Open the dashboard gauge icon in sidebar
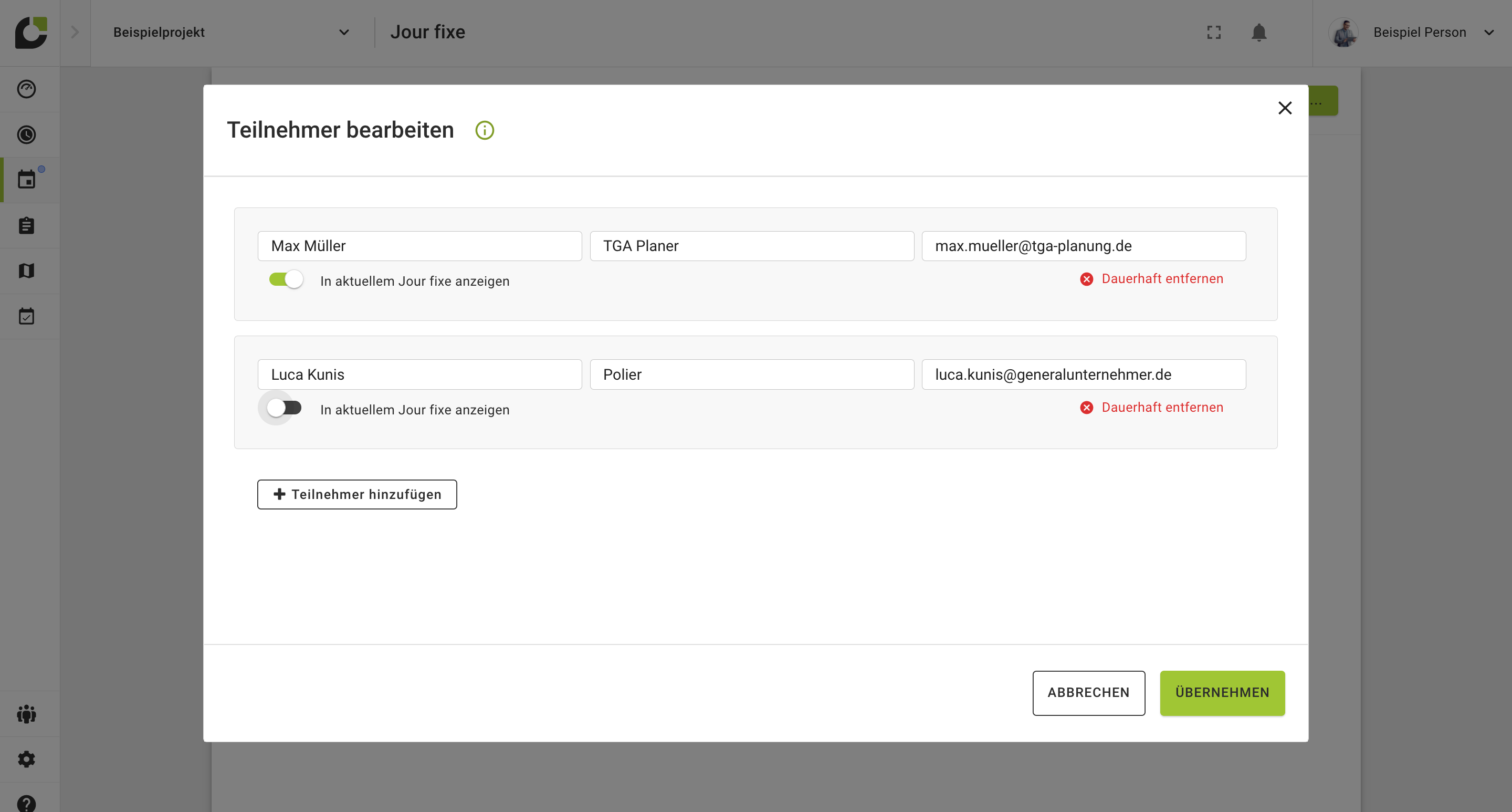This screenshot has width=1512, height=812. click(x=26, y=89)
